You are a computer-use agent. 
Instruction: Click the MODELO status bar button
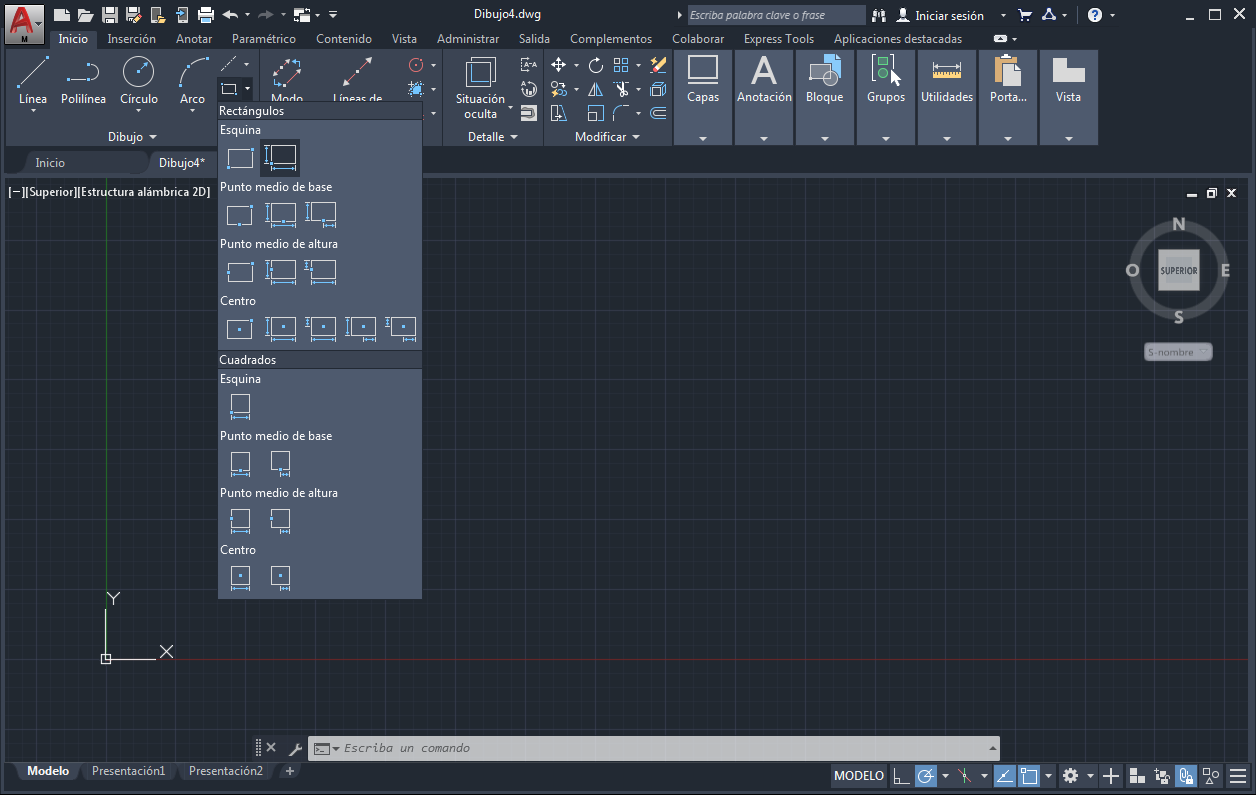click(859, 776)
